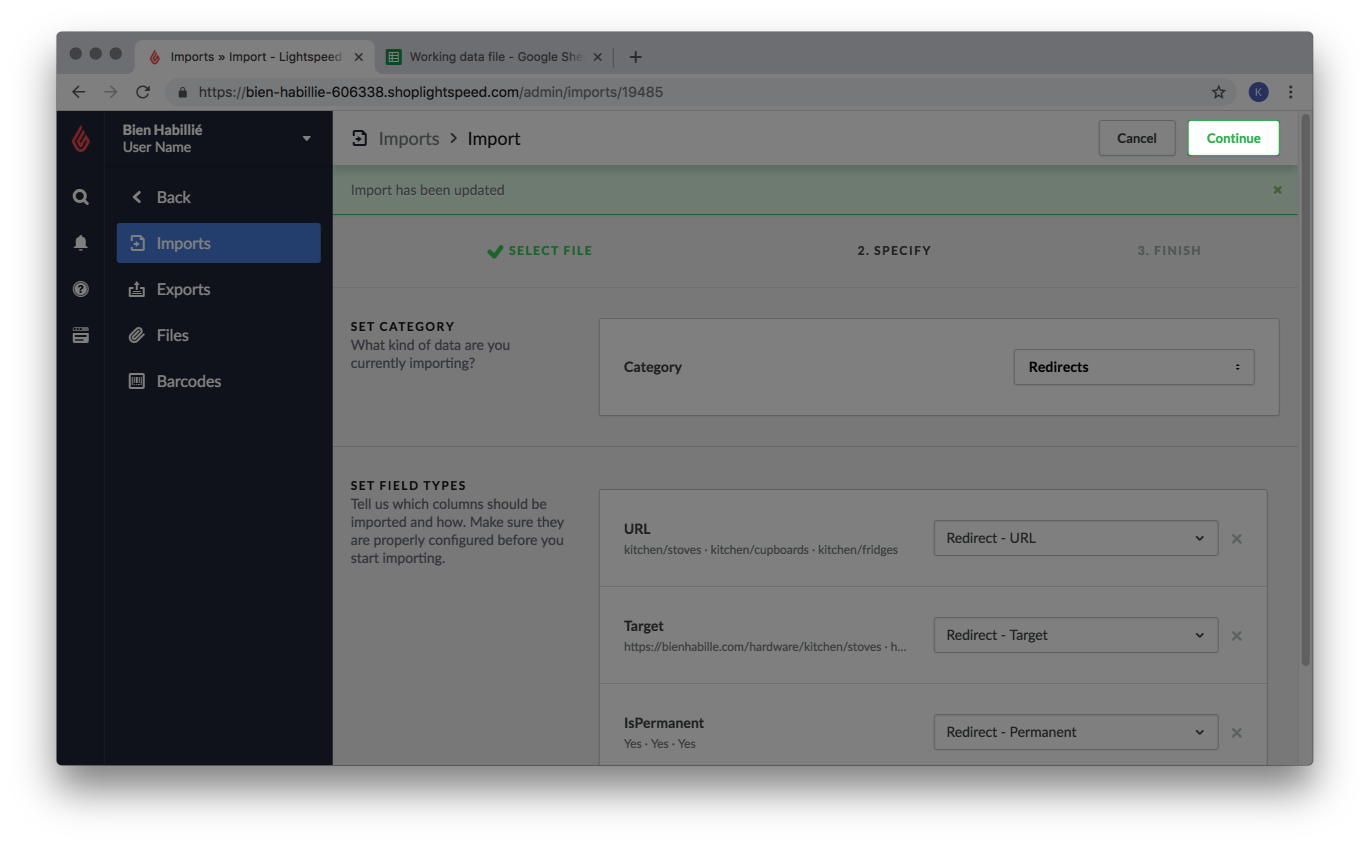Open the 'Redirect - Permanent' field type dropdown
Image resolution: width=1368 pixels, height=845 pixels.
click(x=1076, y=732)
